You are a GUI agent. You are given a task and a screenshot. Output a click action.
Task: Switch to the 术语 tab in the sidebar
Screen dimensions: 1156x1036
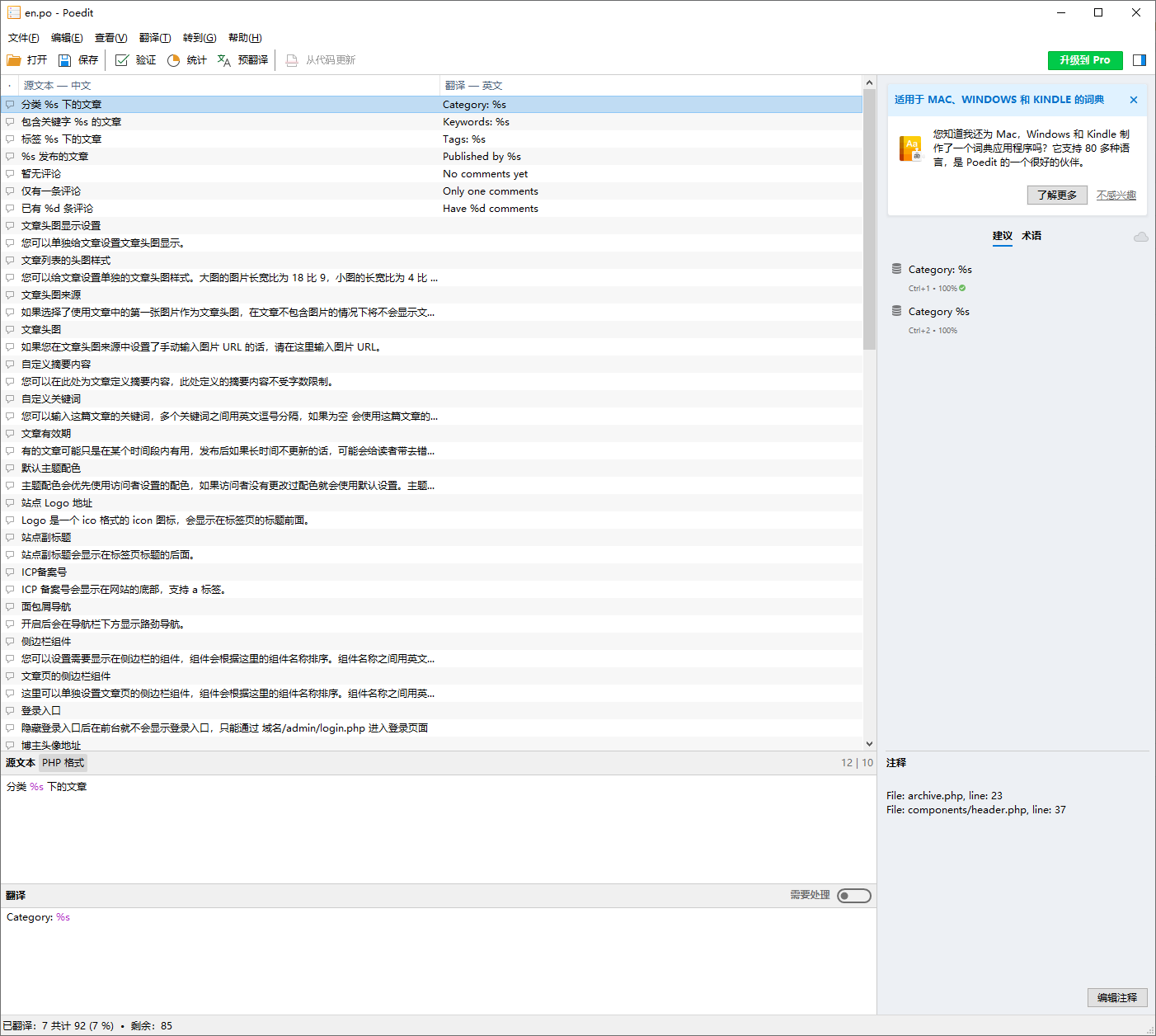click(x=1031, y=236)
